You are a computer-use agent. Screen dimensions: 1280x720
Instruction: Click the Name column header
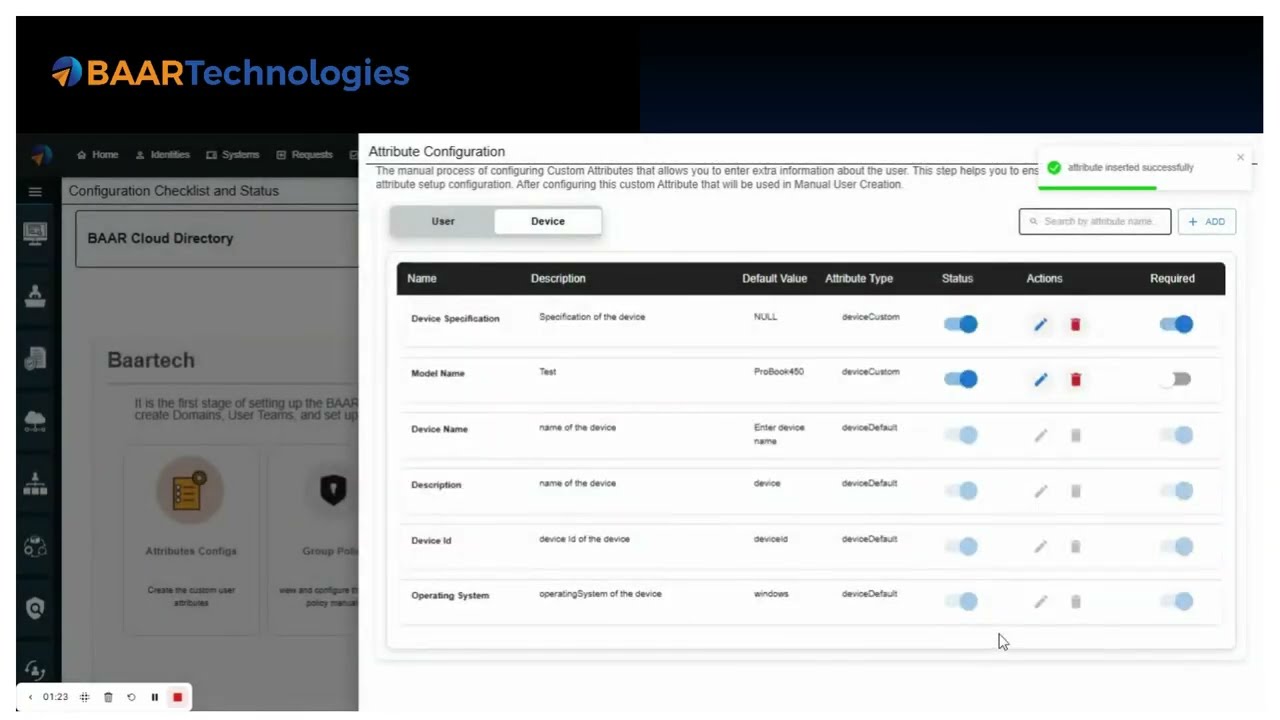pos(422,279)
